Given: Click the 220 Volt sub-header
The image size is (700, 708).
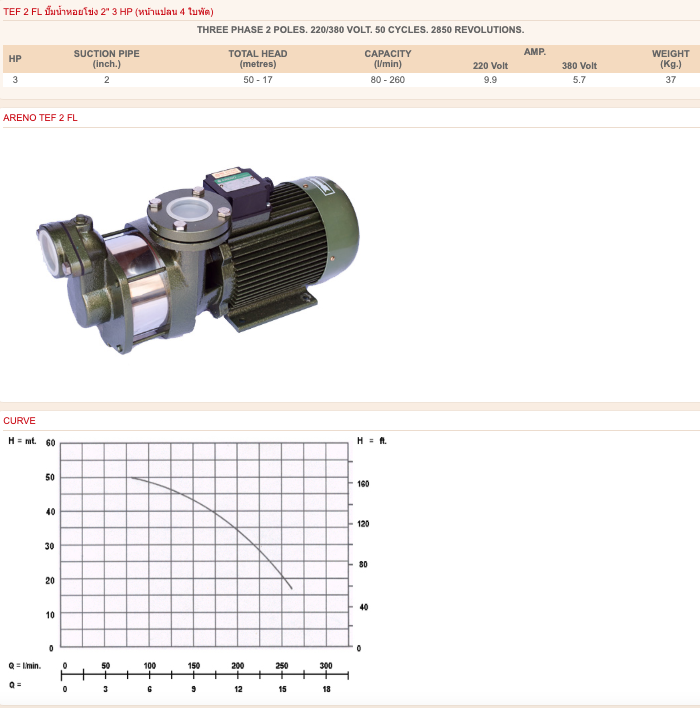Looking at the screenshot, I should pyautogui.click(x=490, y=66).
